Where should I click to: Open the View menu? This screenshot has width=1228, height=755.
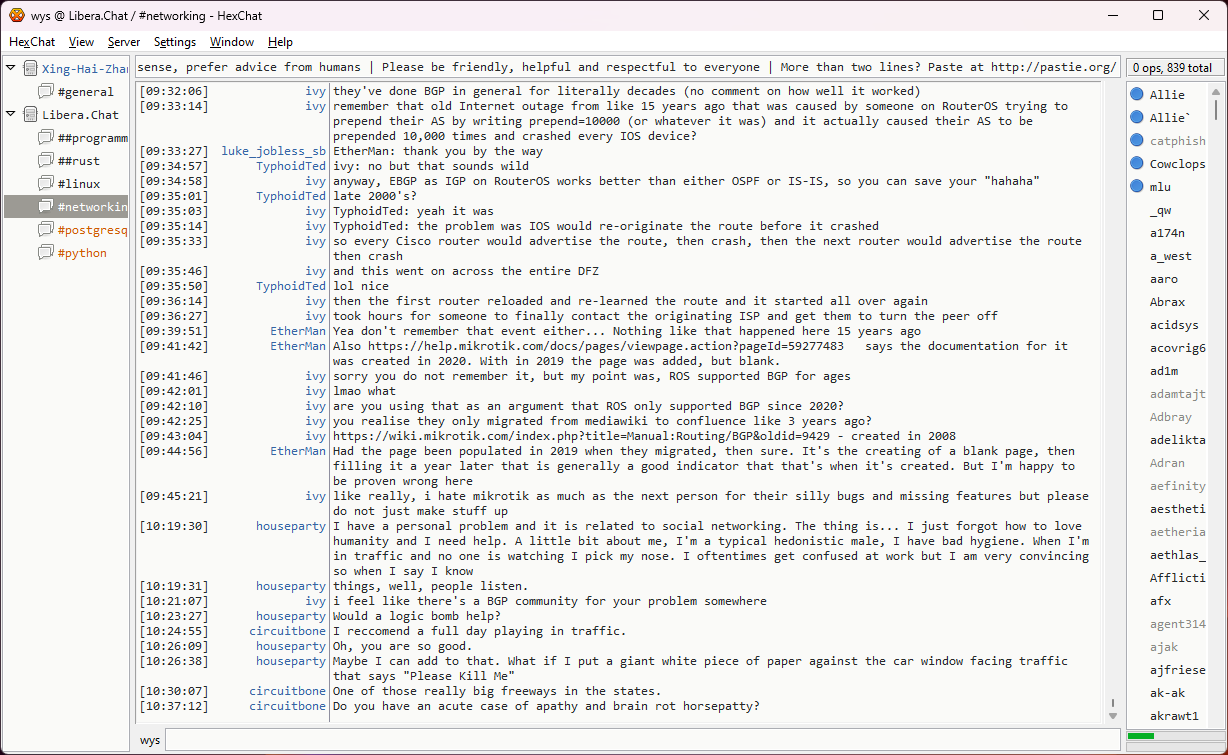click(x=82, y=42)
